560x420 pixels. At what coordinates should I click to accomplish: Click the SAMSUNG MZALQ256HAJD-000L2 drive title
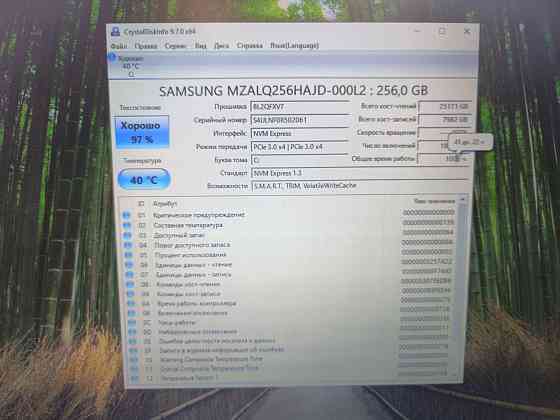(x=294, y=91)
